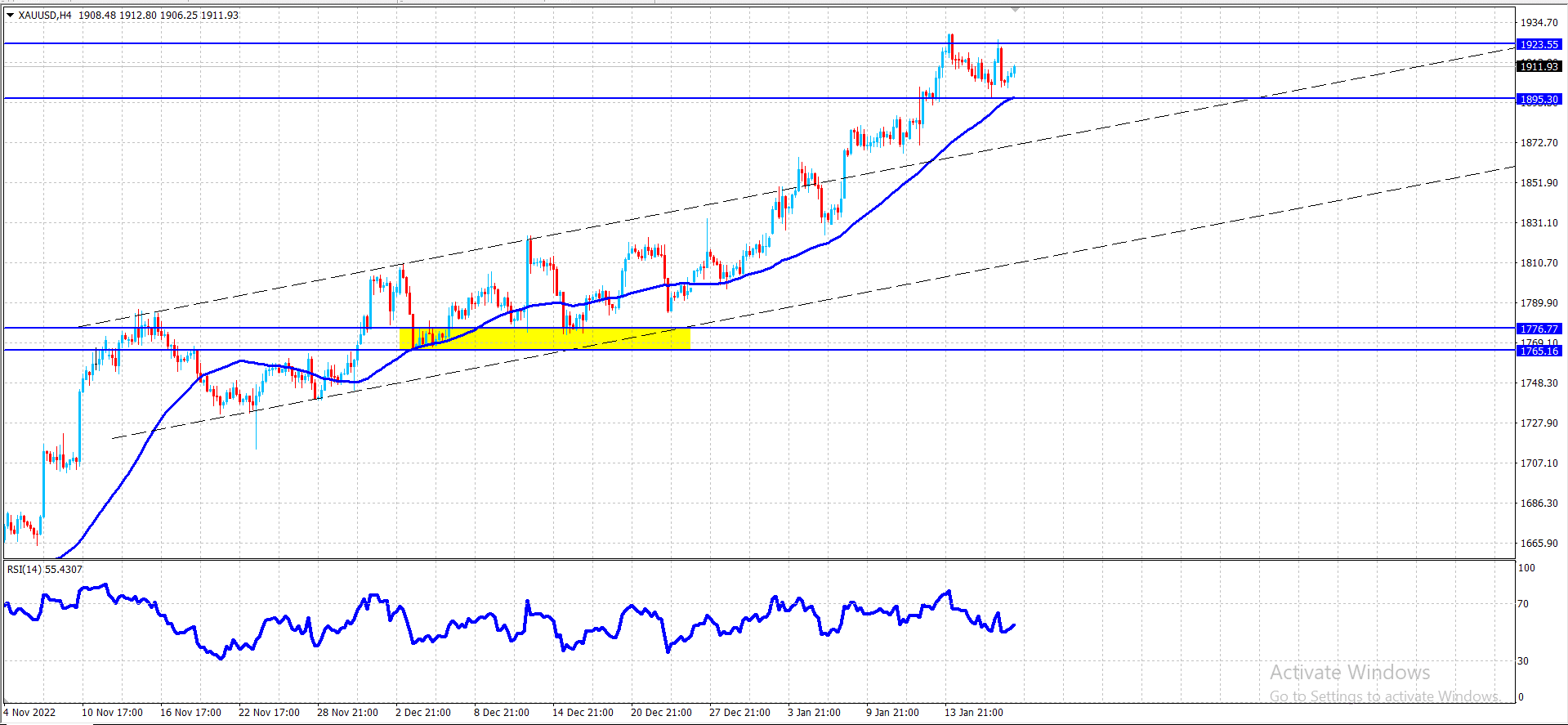The image size is (1568, 725).
Task: Click the 10 Nov 17:00 time label
Action: click(x=112, y=712)
